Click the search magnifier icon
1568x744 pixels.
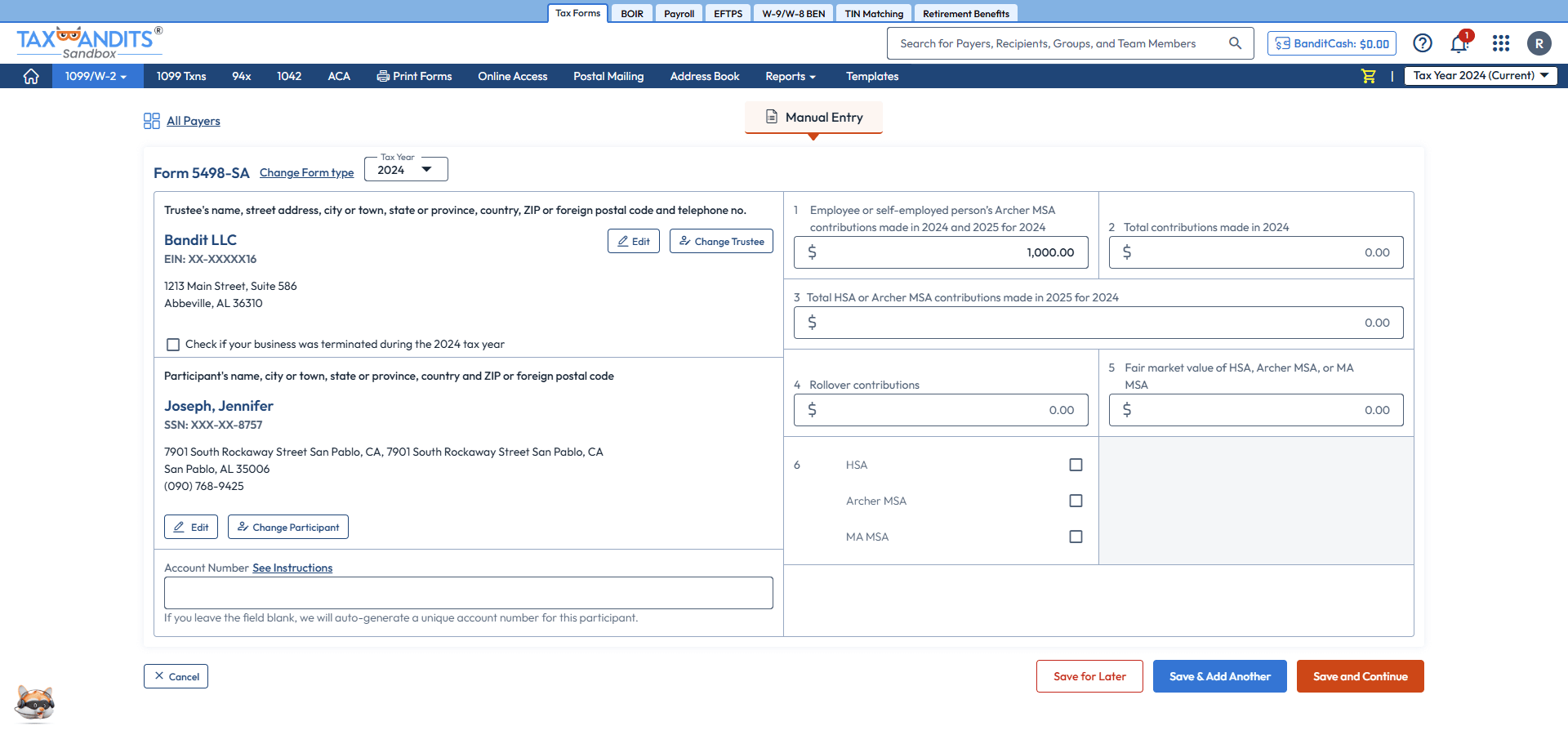[1235, 43]
